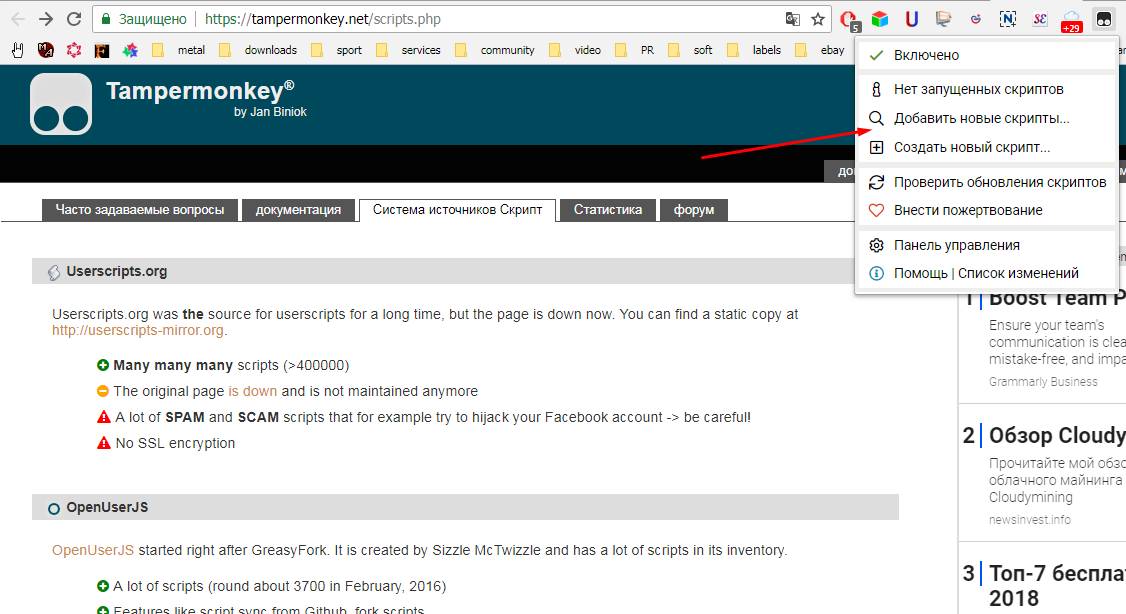Open the Топ-7 ad headline
The width and height of the screenshot is (1126, 614).
(1057, 585)
